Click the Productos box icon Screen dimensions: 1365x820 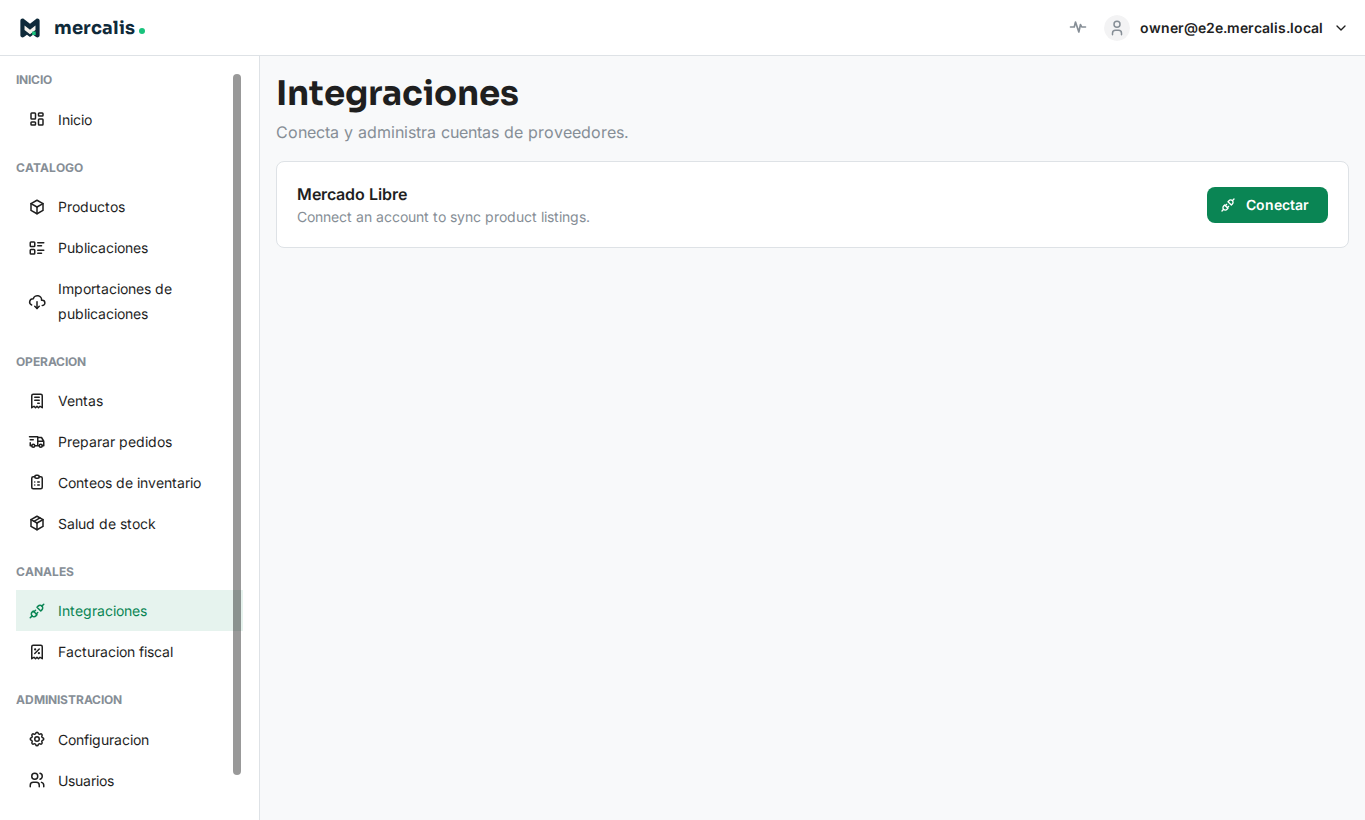point(37,207)
